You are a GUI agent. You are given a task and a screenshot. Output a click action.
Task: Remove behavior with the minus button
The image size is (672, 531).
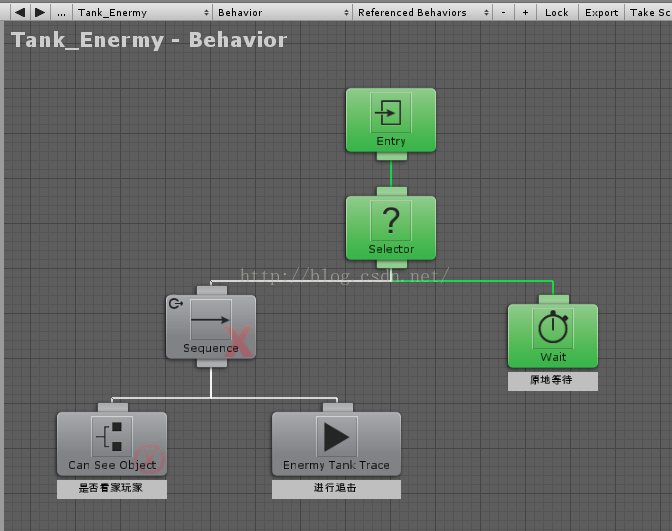pyautogui.click(x=503, y=12)
